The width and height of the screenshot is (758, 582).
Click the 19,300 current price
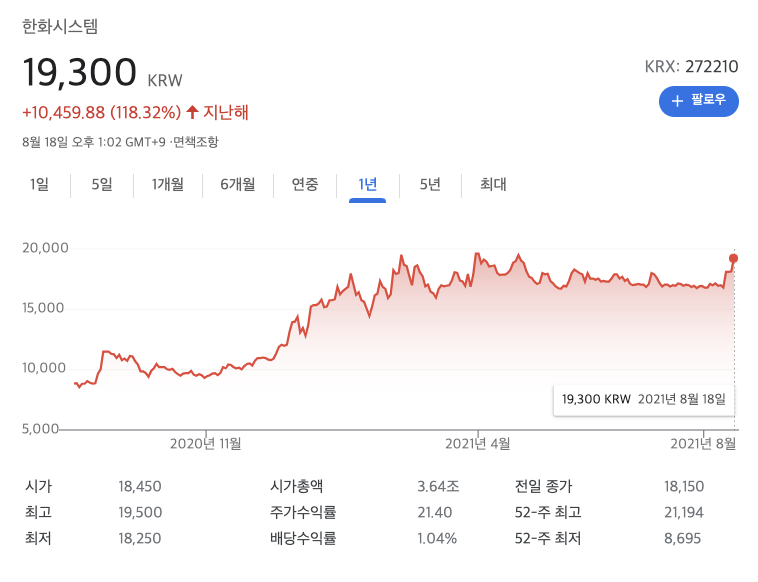pos(80,72)
